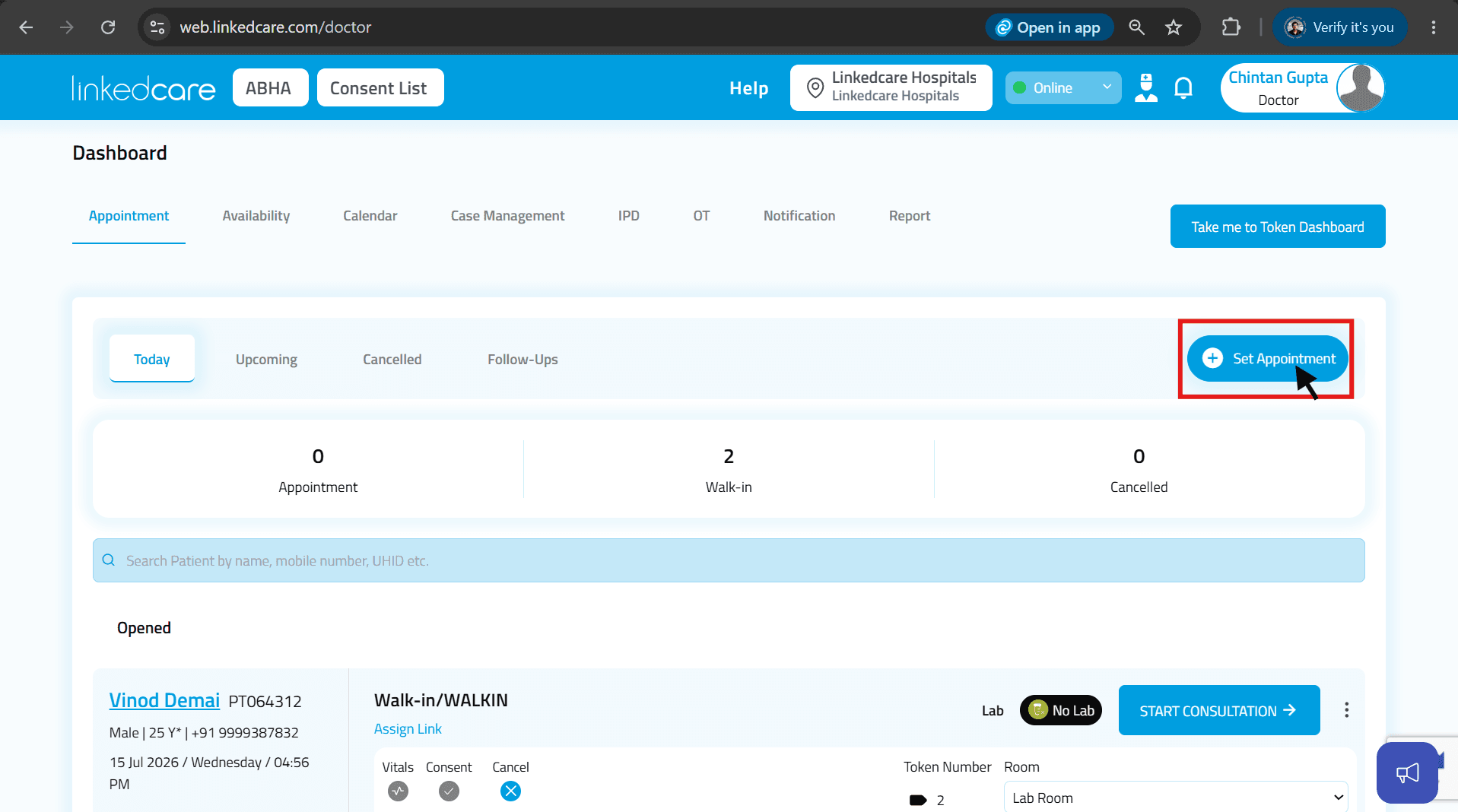1458x812 pixels.
Task: Open the Chrome three-dot menu
Action: [x=1434, y=27]
